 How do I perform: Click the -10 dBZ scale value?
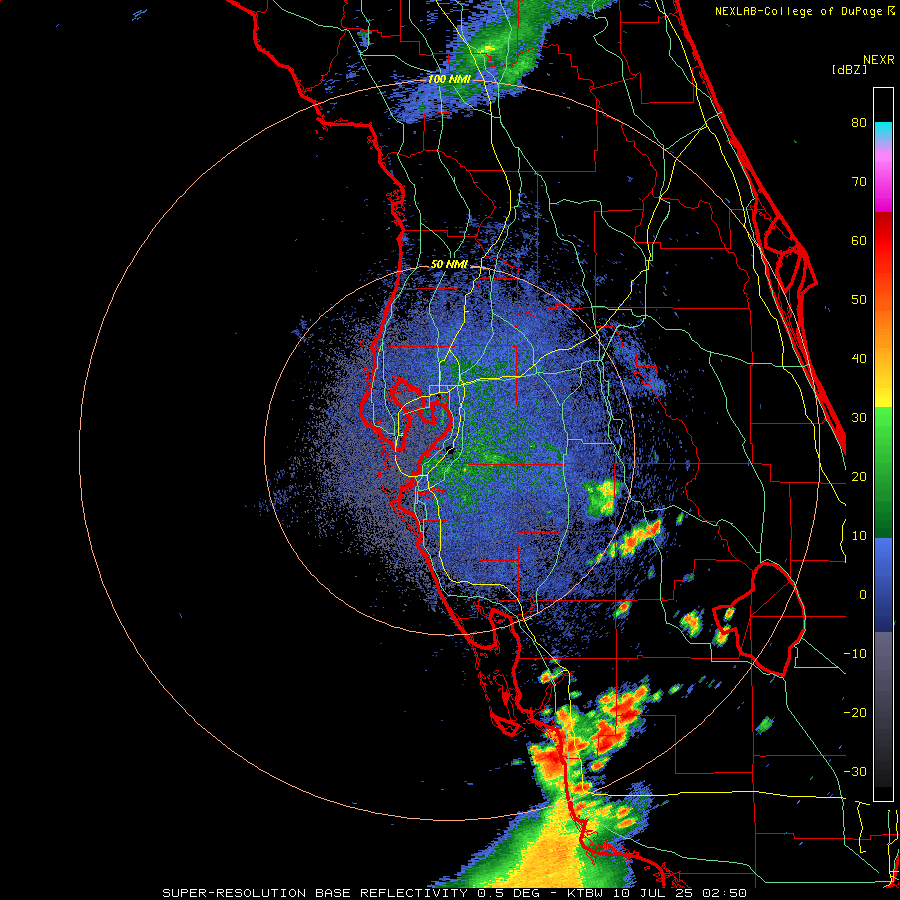855,654
